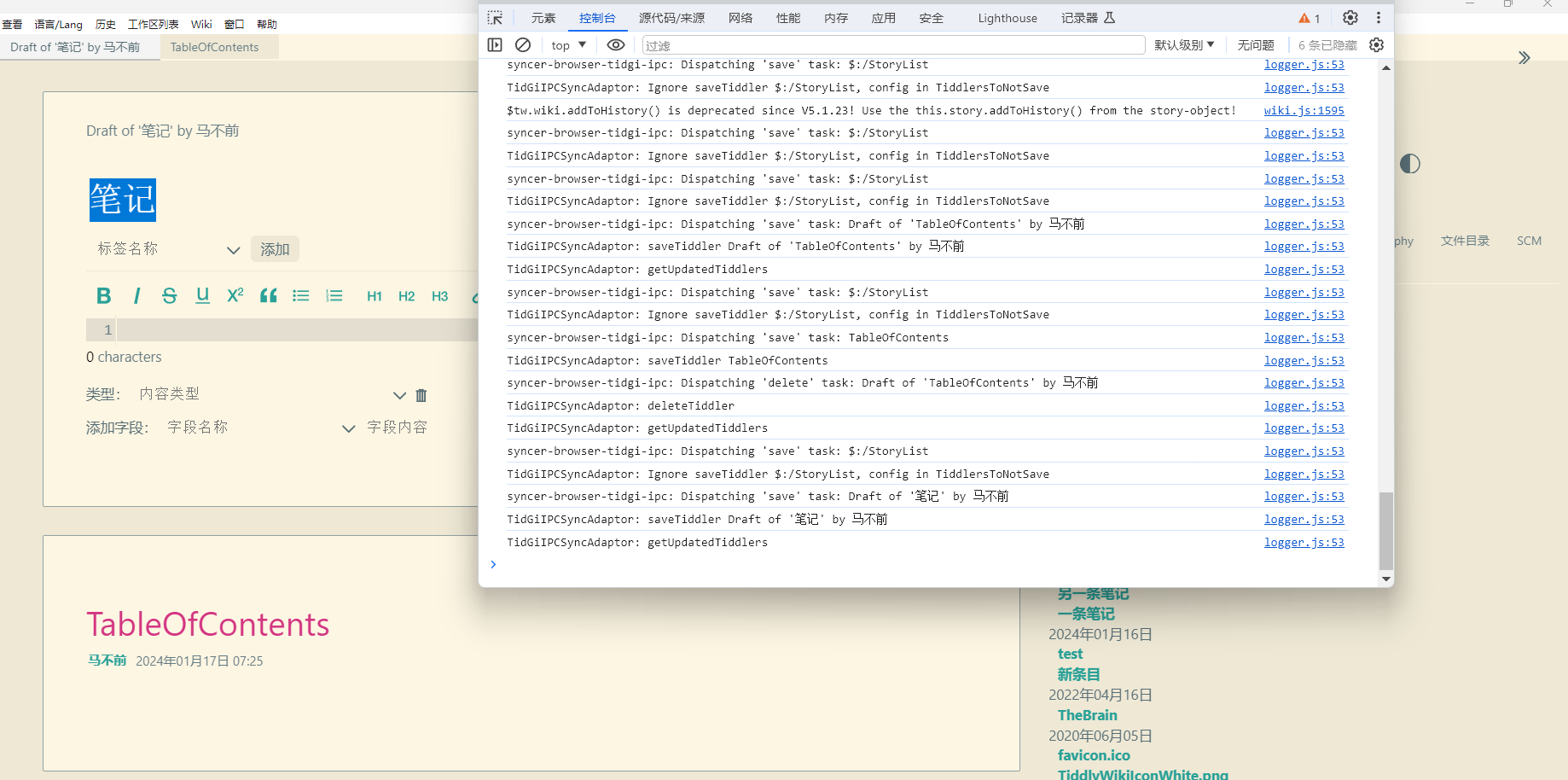Open the 一条笔记 tiddler link
Image resolution: width=1568 pixels, height=780 pixels.
1086,614
